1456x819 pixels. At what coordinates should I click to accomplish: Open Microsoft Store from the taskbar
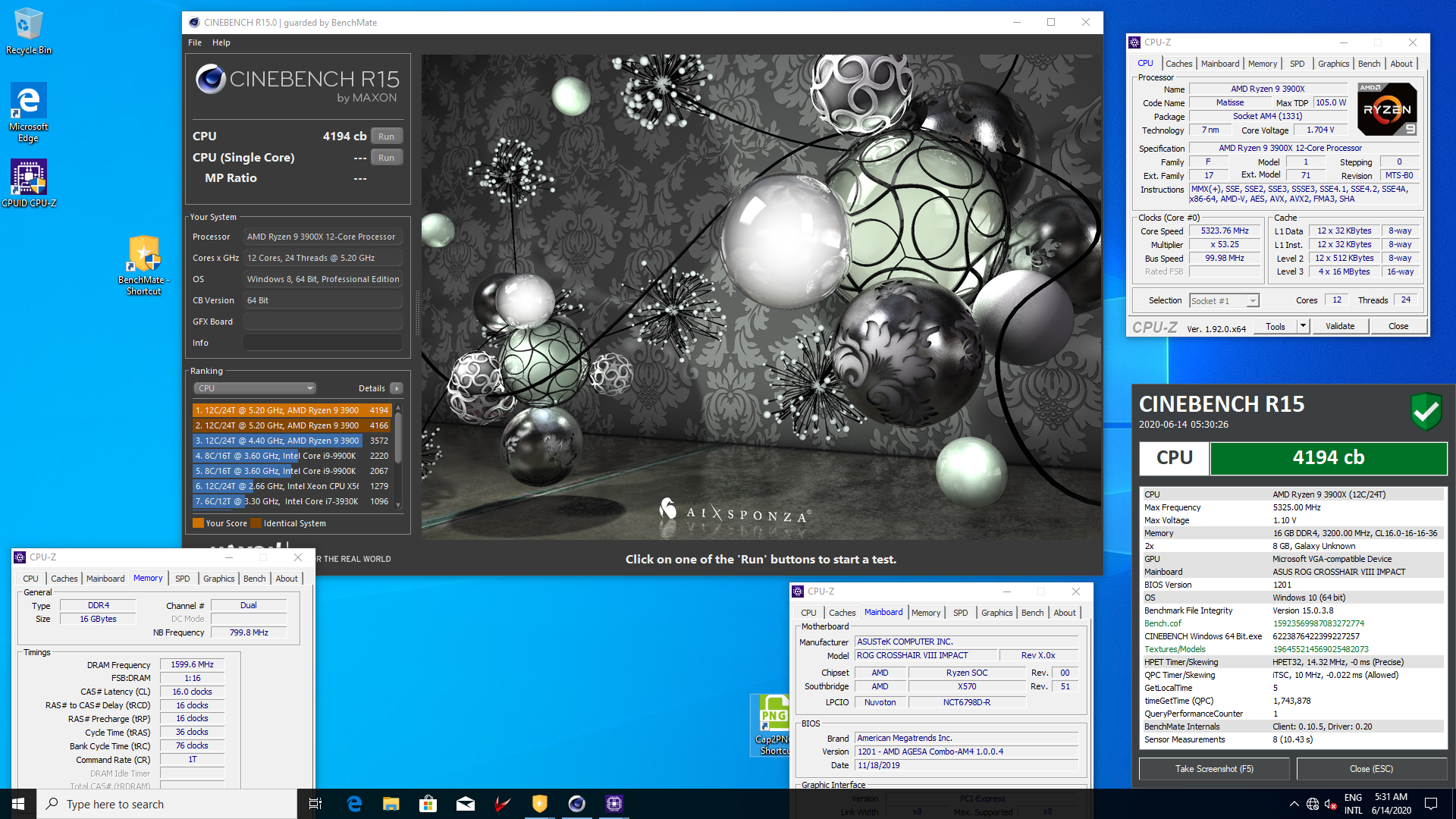(x=428, y=804)
